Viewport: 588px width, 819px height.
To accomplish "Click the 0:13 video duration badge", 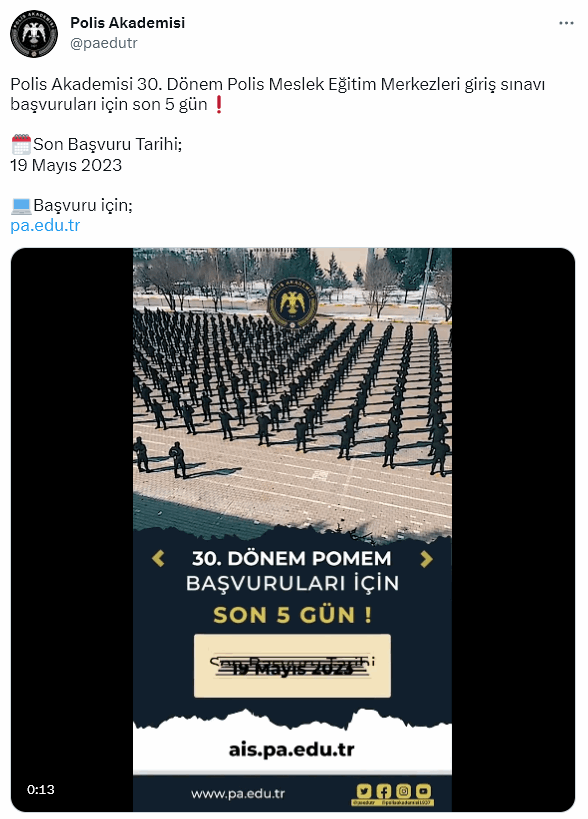I will pos(41,789).
